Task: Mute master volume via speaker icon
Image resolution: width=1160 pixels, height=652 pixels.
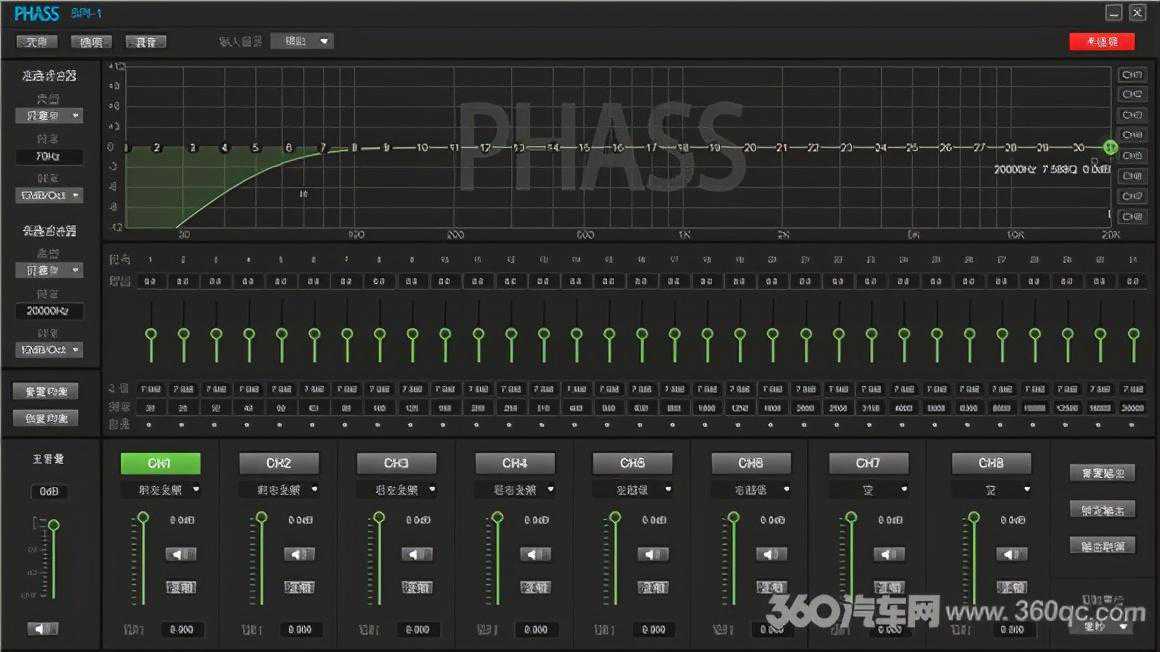Action: coord(42,629)
